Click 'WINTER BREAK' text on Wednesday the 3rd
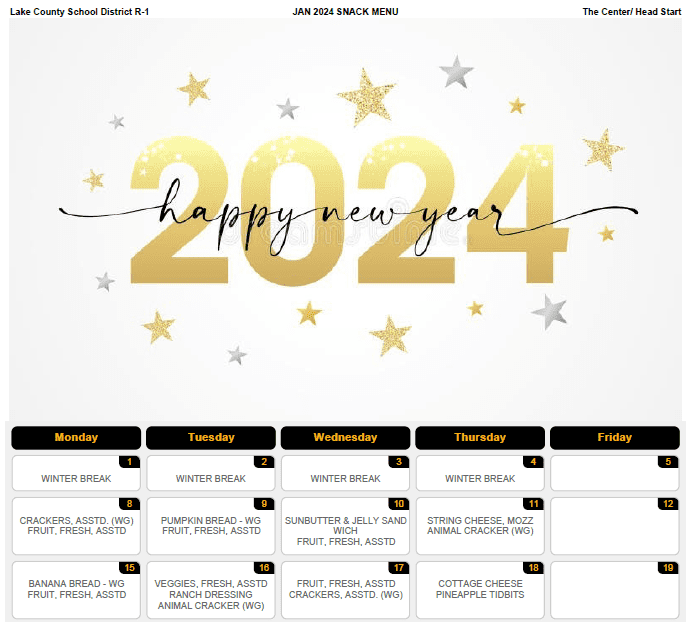The width and height of the screenshot is (688, 622). [x=346, y=479]
